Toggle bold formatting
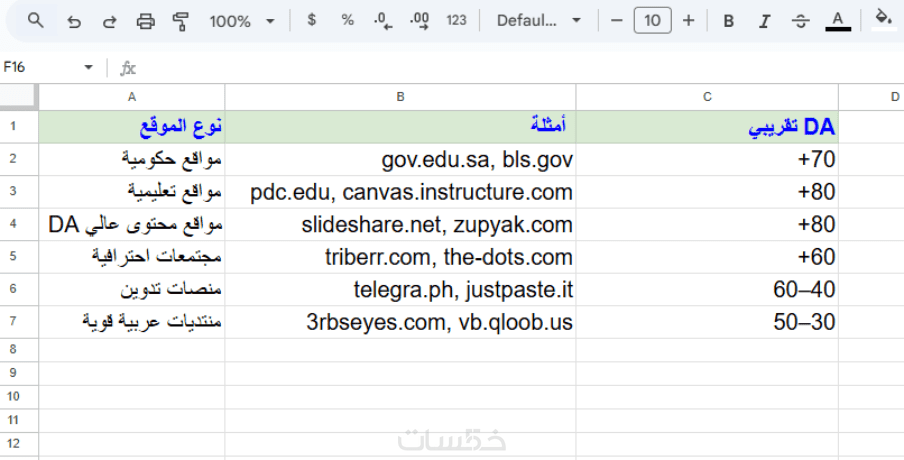904x460 pixels. (728, 21)
